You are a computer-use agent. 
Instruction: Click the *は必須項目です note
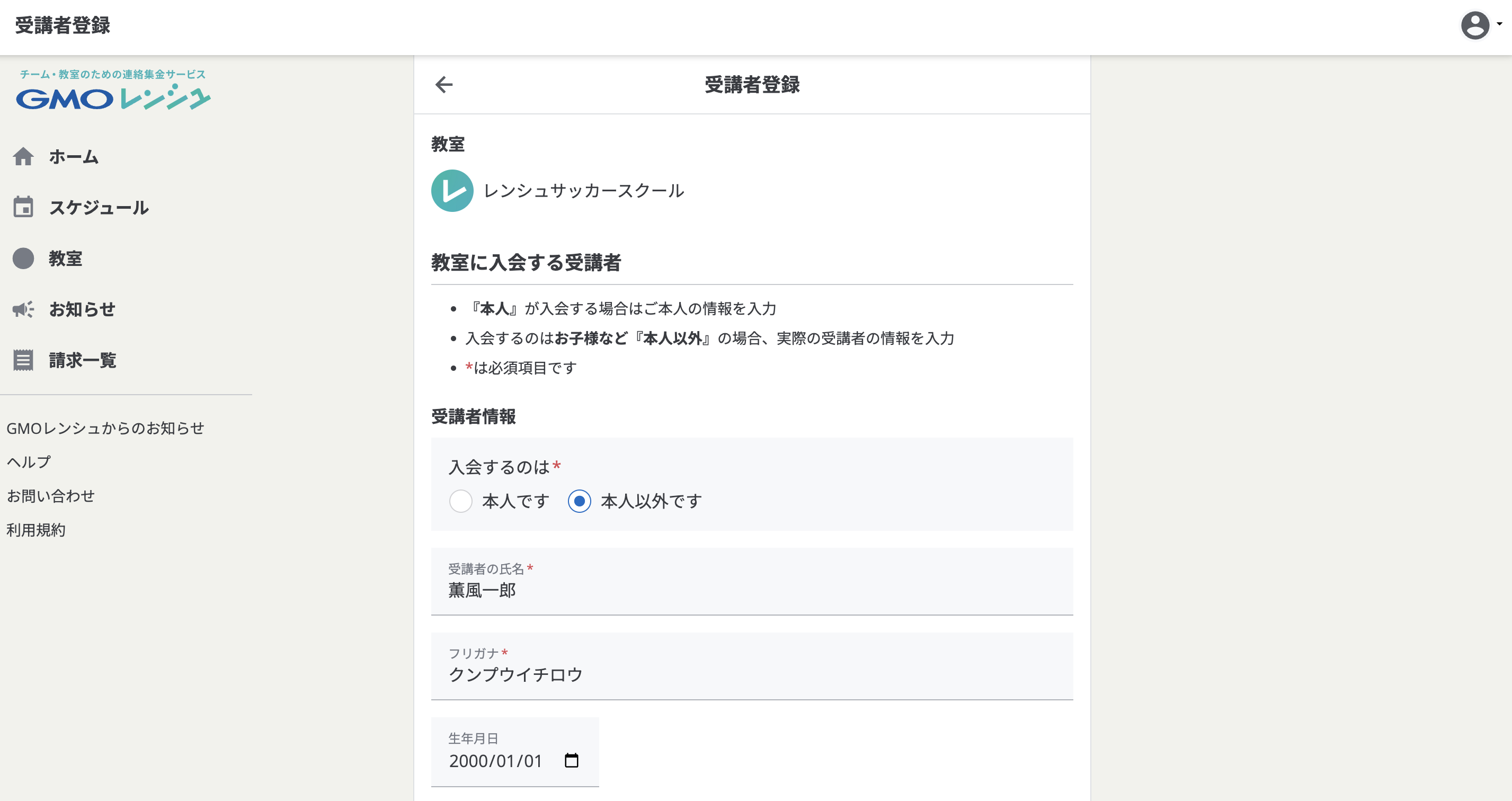521,368
